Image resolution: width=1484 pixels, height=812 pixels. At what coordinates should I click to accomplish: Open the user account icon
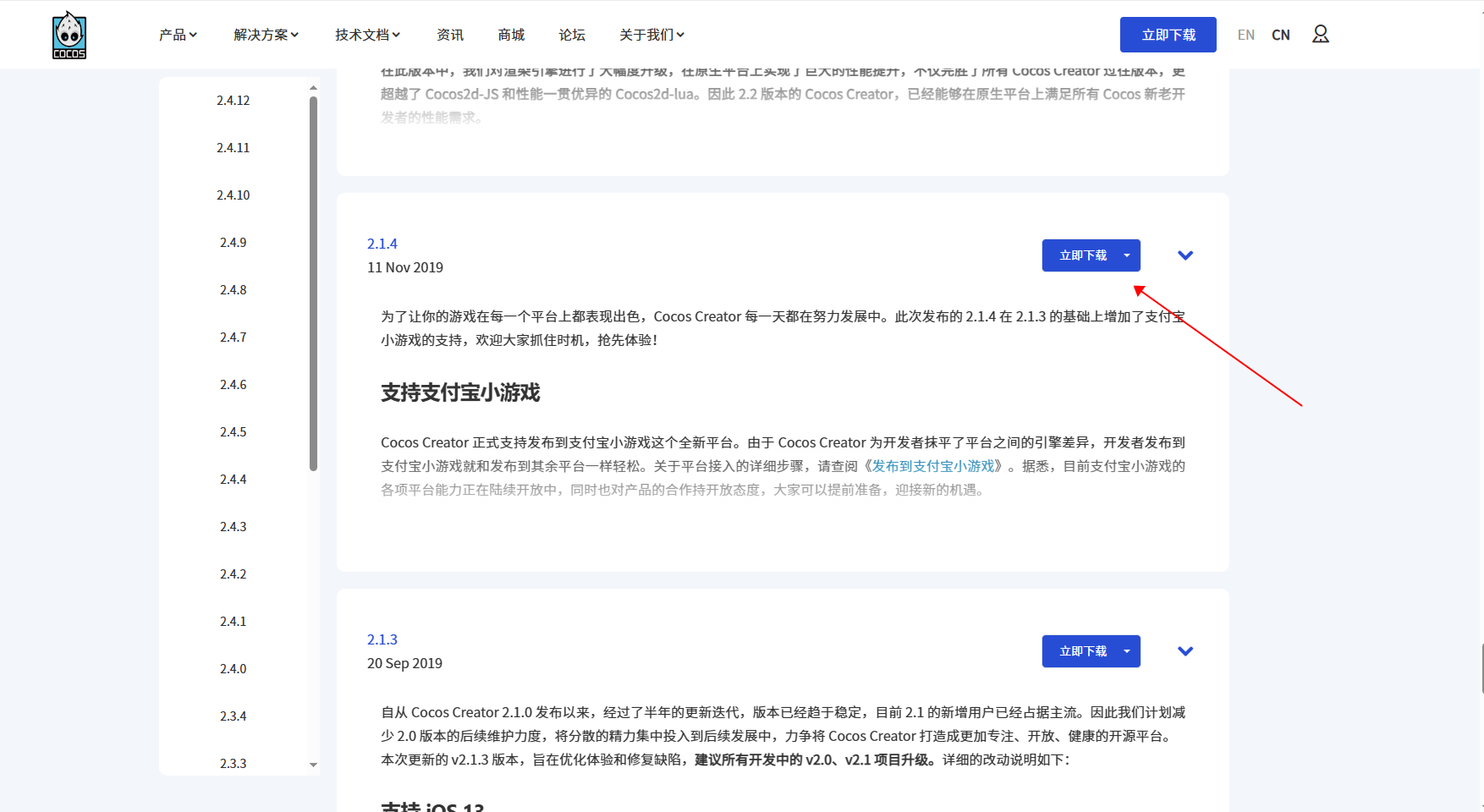coord(1320,34)
